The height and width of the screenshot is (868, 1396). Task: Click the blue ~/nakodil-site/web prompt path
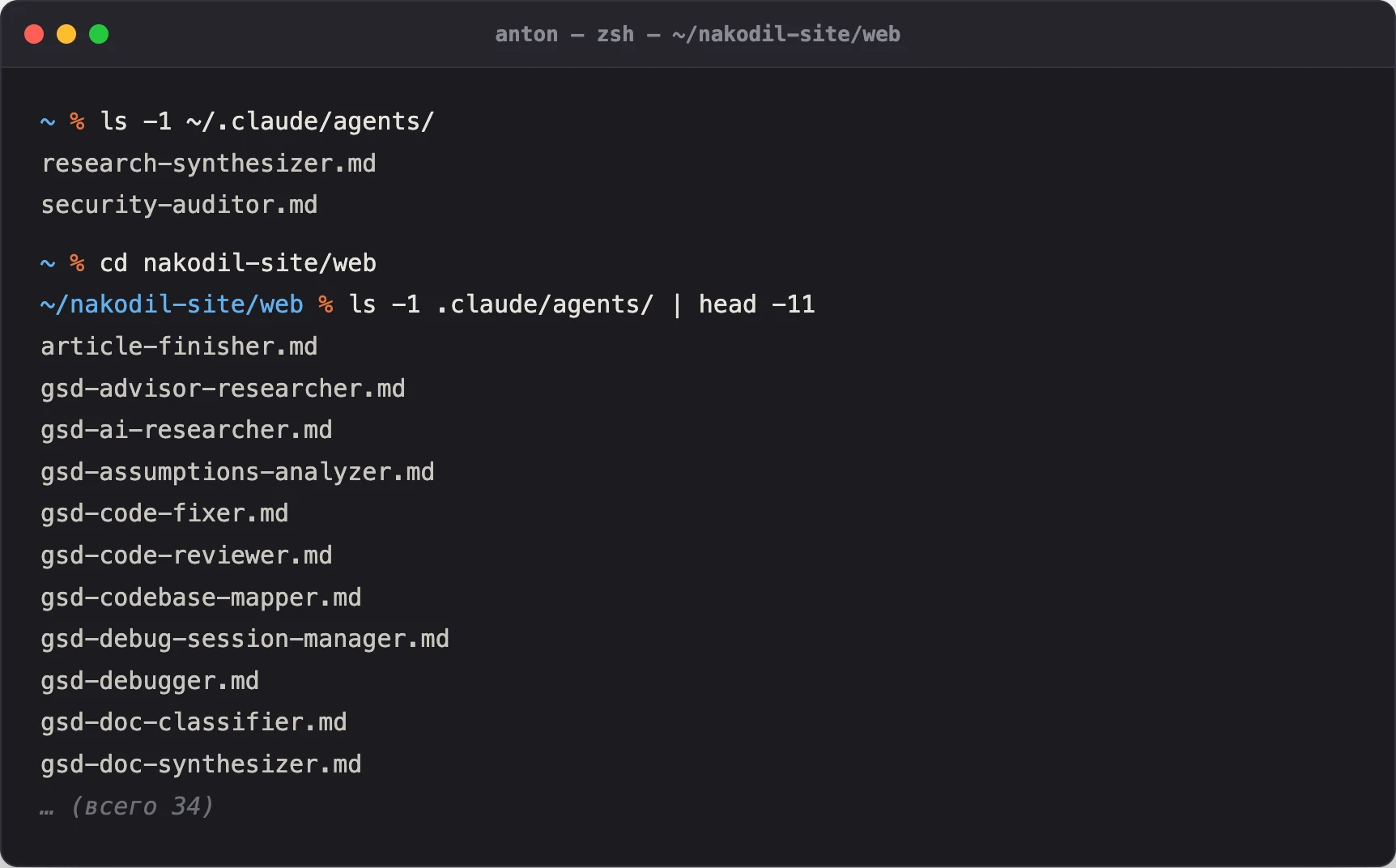(172, 304)
